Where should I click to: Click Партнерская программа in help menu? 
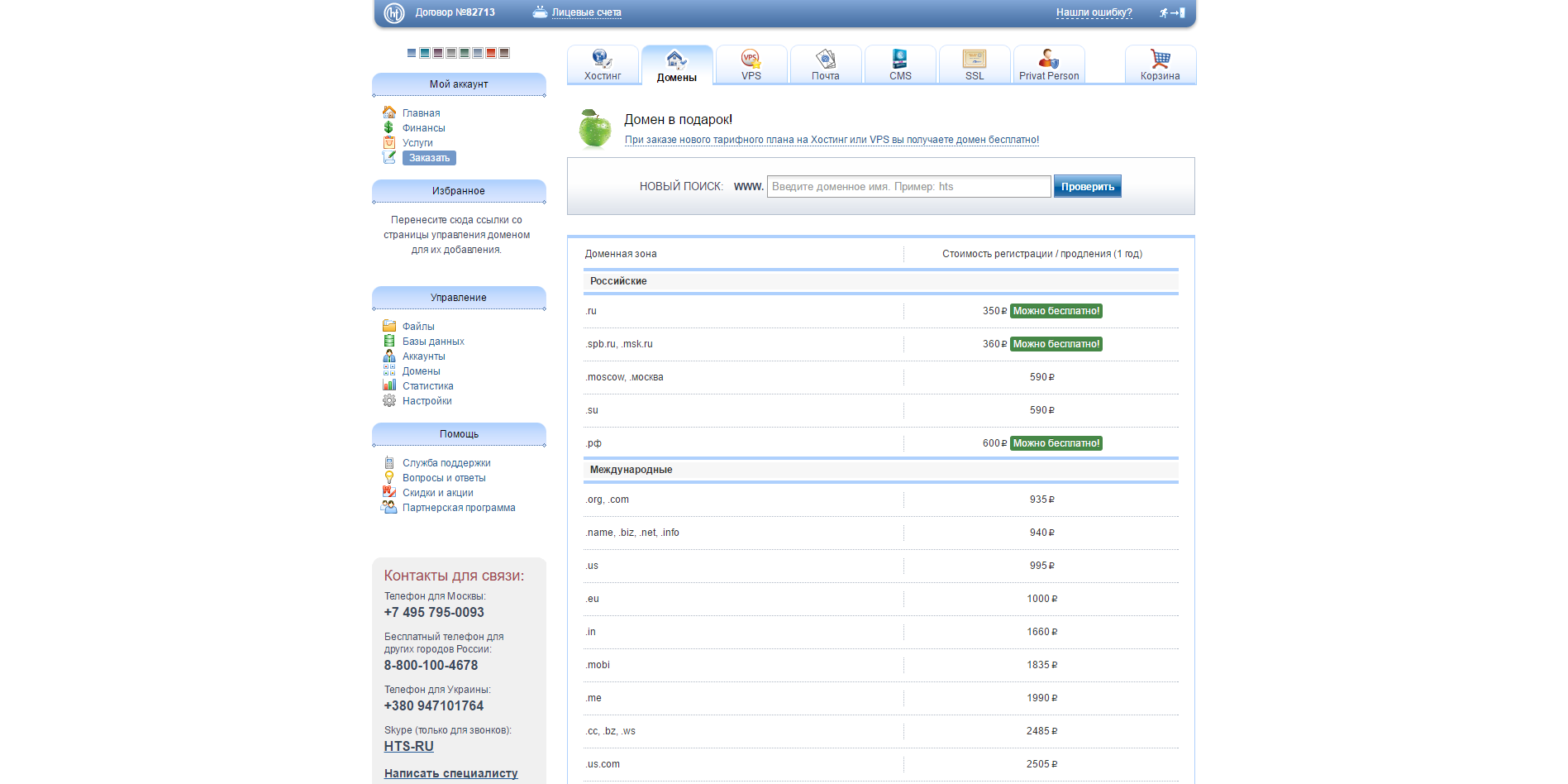459,508
